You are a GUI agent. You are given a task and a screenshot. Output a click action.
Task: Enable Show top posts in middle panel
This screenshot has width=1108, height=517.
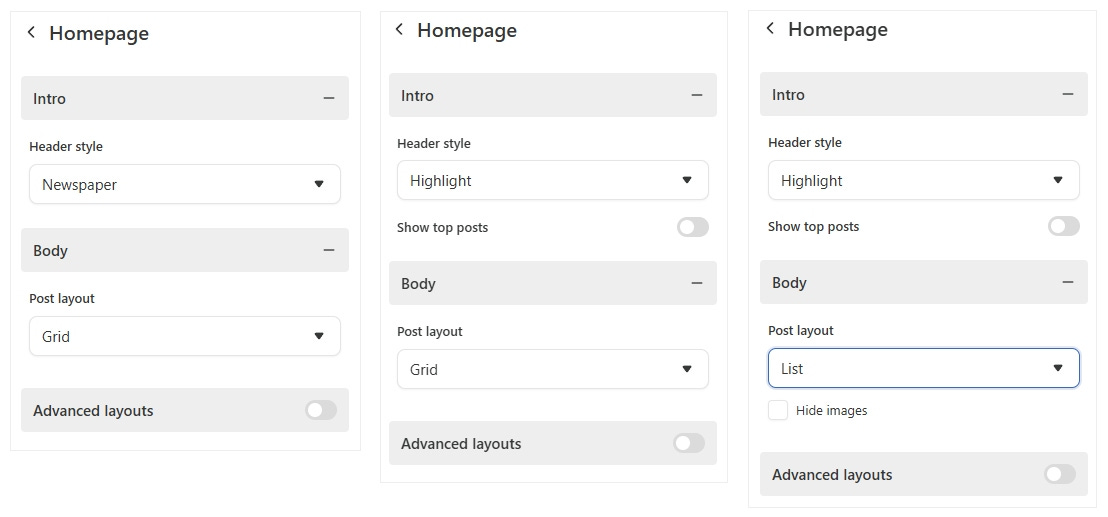tap(692, 227)
